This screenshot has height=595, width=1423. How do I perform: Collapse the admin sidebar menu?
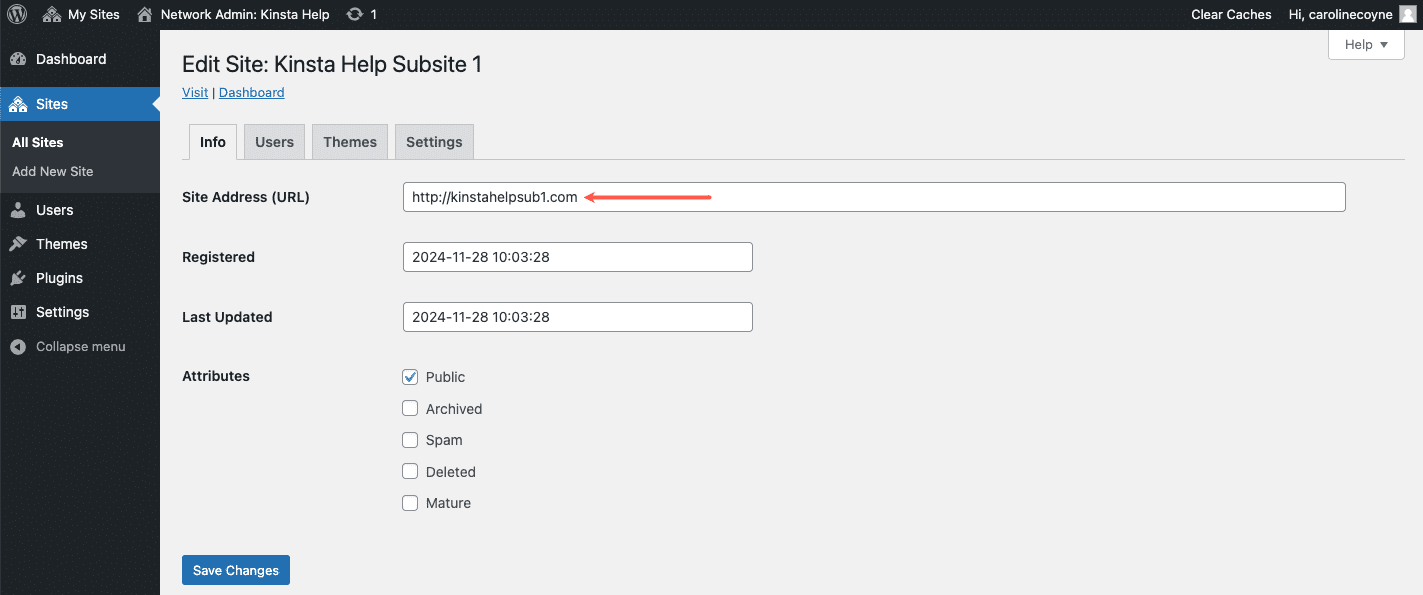click(x=80, y=346)
